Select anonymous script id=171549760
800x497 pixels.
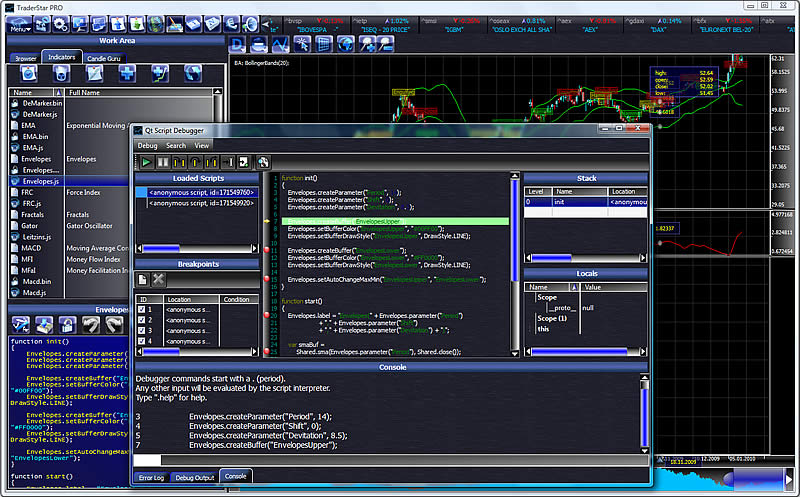[201, 192]
